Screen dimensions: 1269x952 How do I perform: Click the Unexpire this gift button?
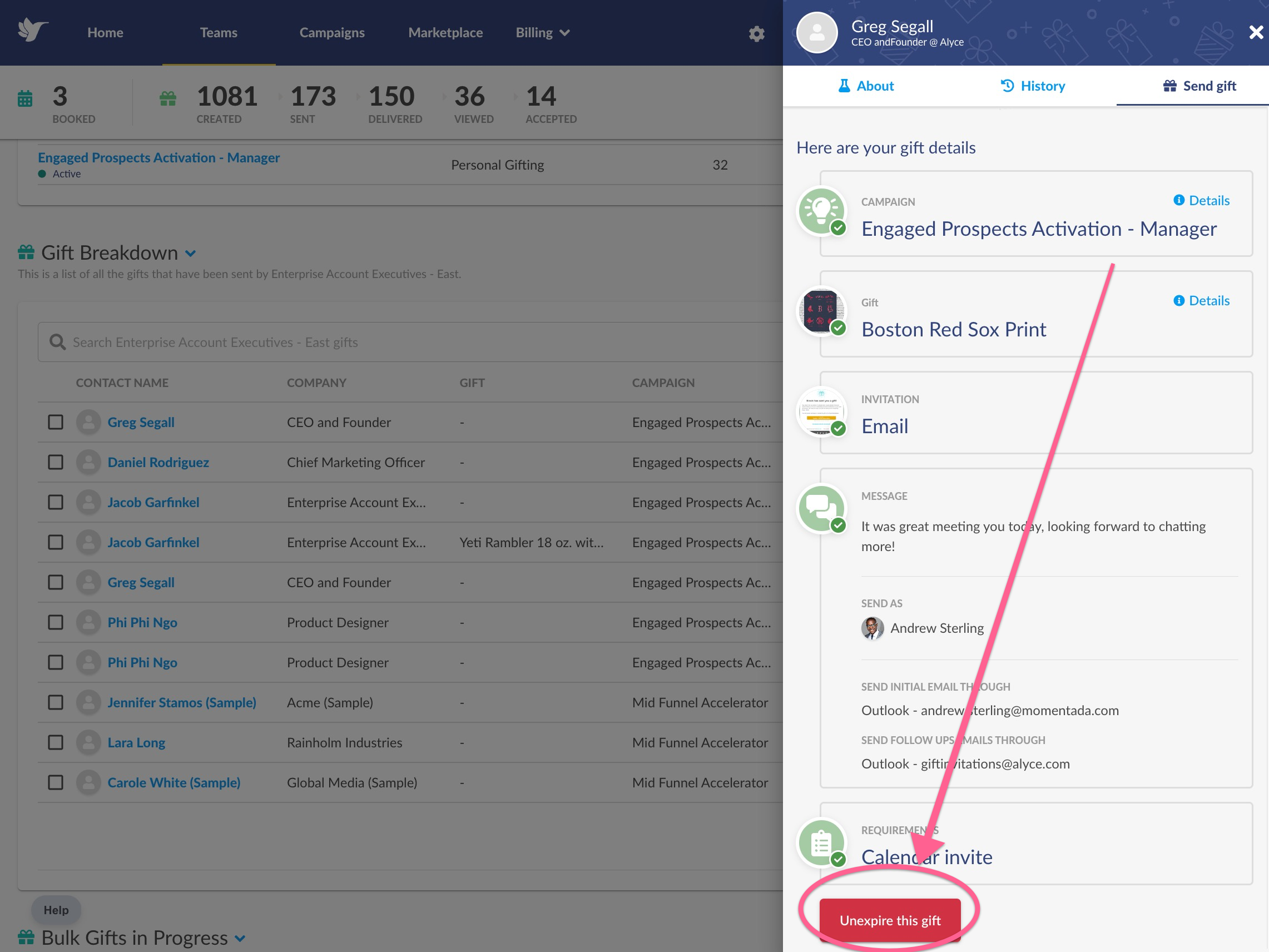pyautogui.click(x=890, y=920)
